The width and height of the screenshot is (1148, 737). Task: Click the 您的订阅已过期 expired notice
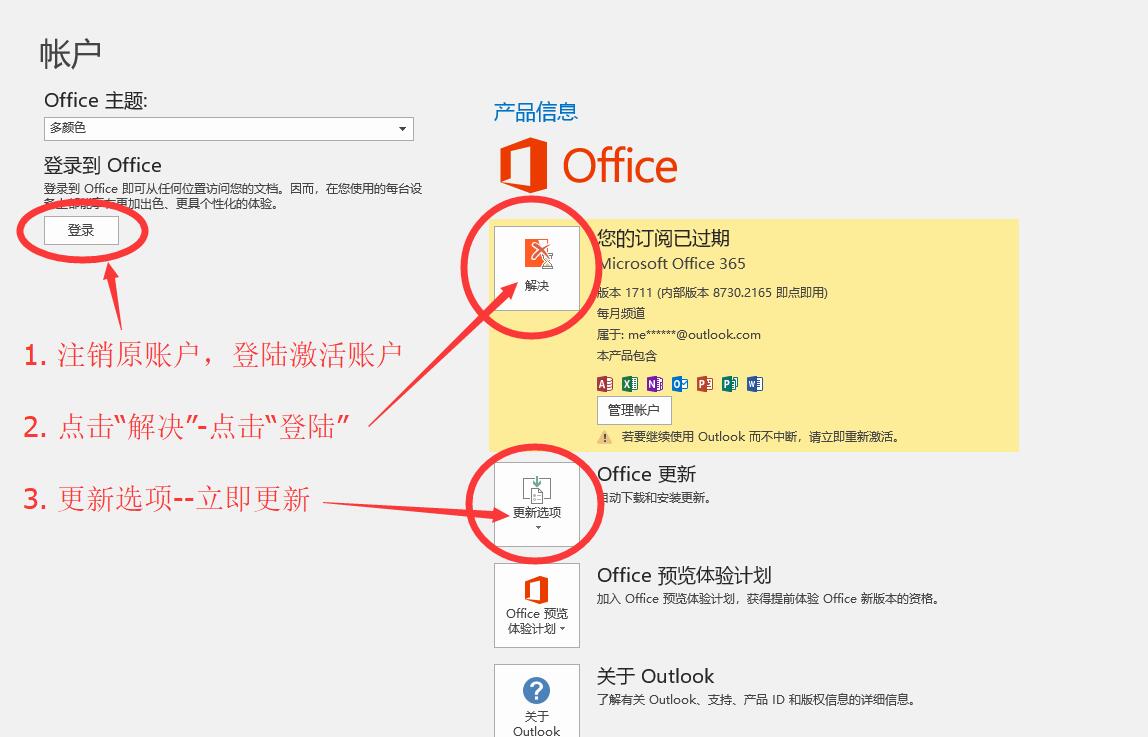pos(663,238)
